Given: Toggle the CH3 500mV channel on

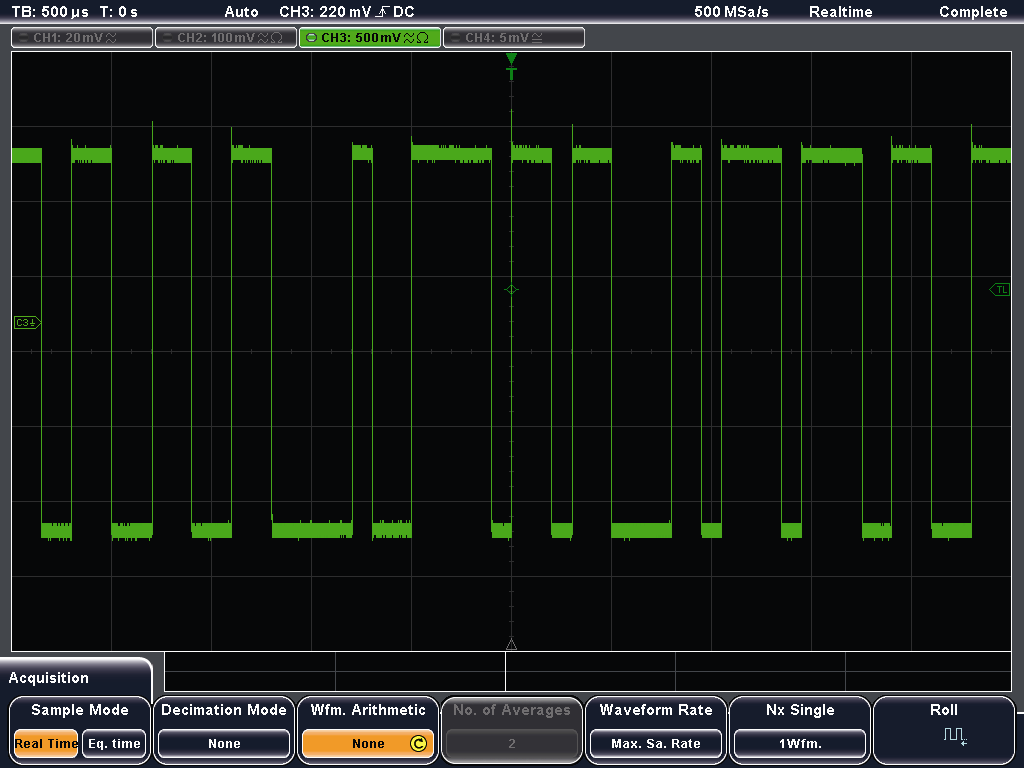Looking at the screenshot, I should point(369,37).
